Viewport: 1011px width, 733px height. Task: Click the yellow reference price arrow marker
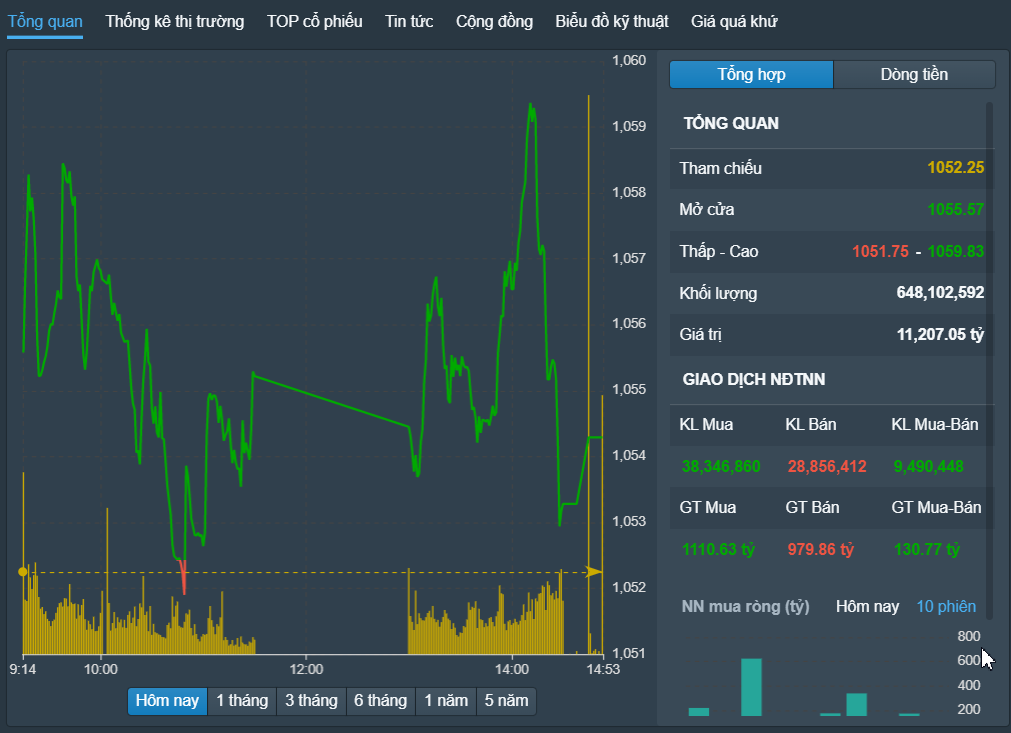(x=593, y=572)
